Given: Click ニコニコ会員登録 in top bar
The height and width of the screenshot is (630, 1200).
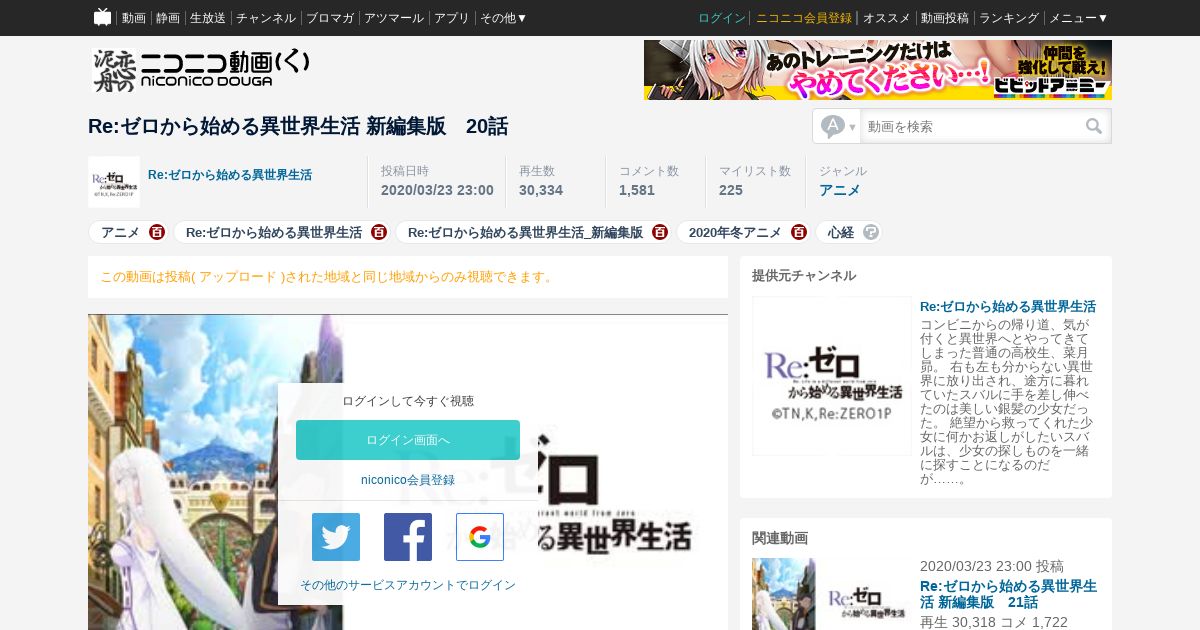Looking at the screenshot, I should [x=804, y=18].
